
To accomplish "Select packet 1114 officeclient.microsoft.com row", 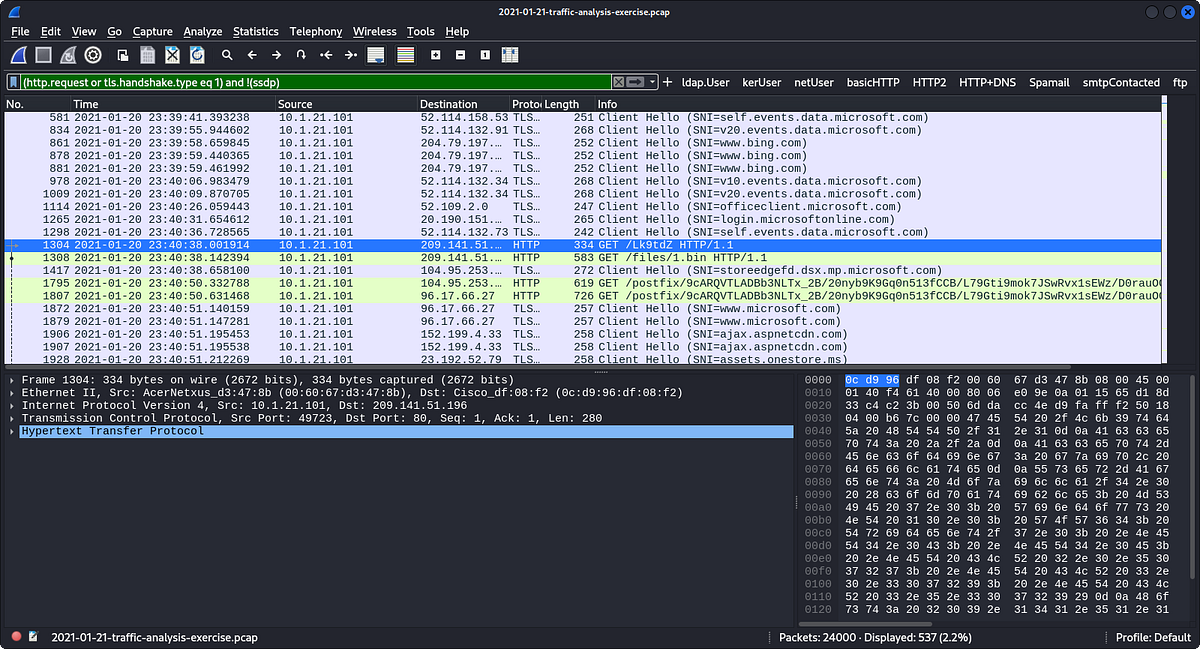I will pos(583,207).
